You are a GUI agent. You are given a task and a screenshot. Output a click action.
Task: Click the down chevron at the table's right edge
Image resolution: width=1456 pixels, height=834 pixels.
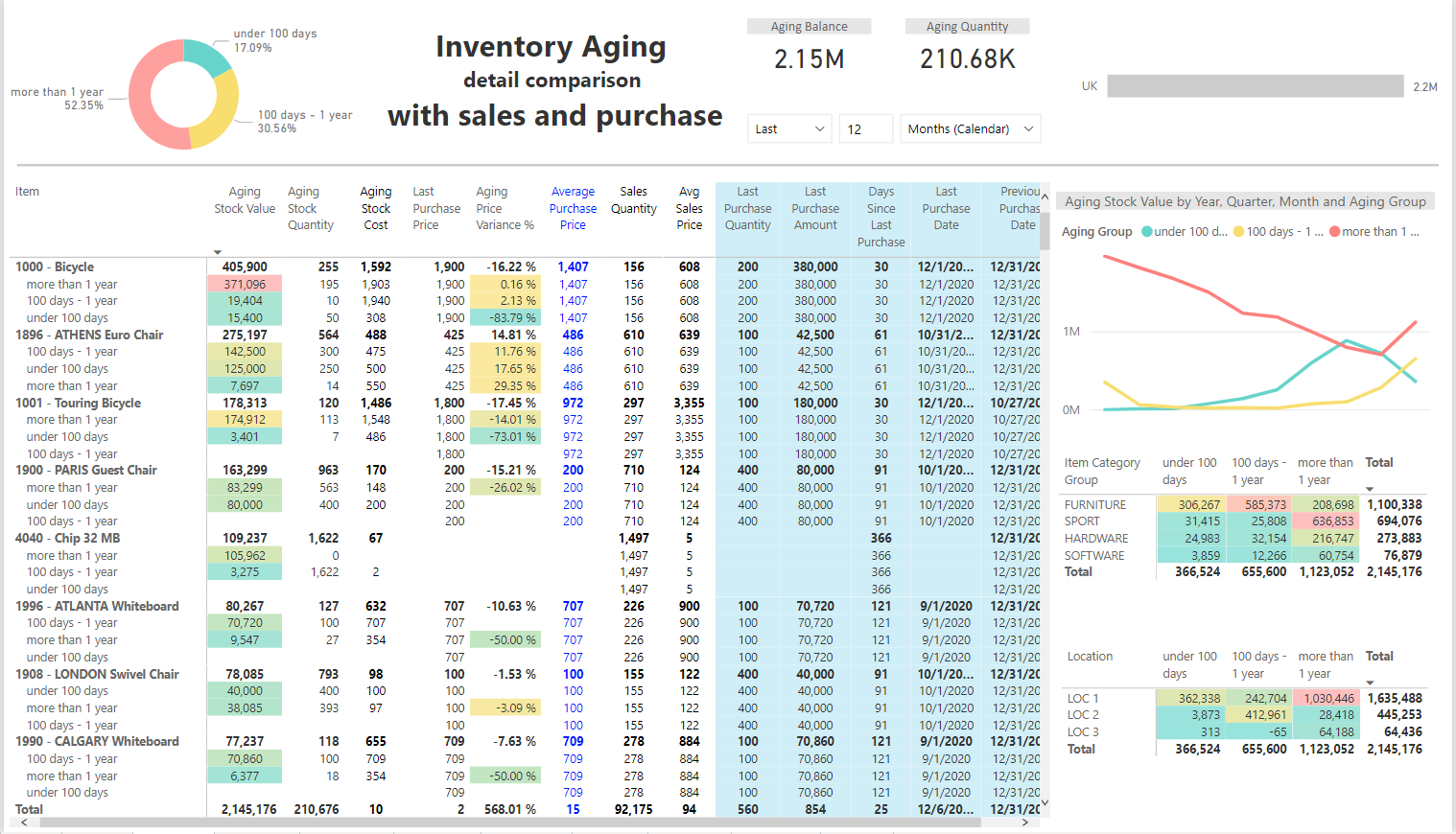(x=1045, y=802)
